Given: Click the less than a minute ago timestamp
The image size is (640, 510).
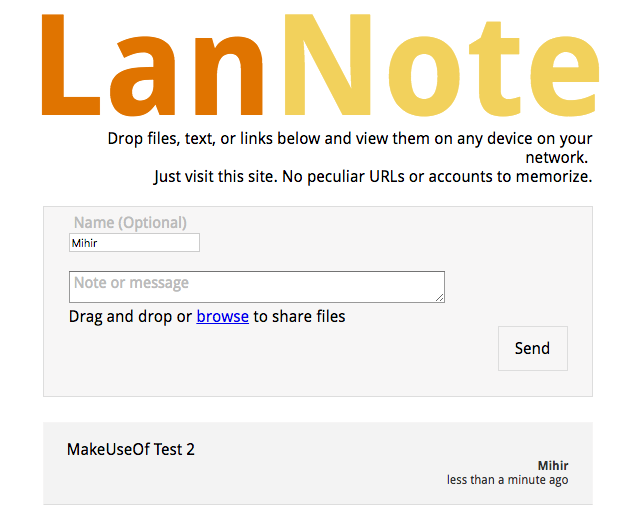Looking at the screenshot, I should pyautogui.click(x=507, y=480).
